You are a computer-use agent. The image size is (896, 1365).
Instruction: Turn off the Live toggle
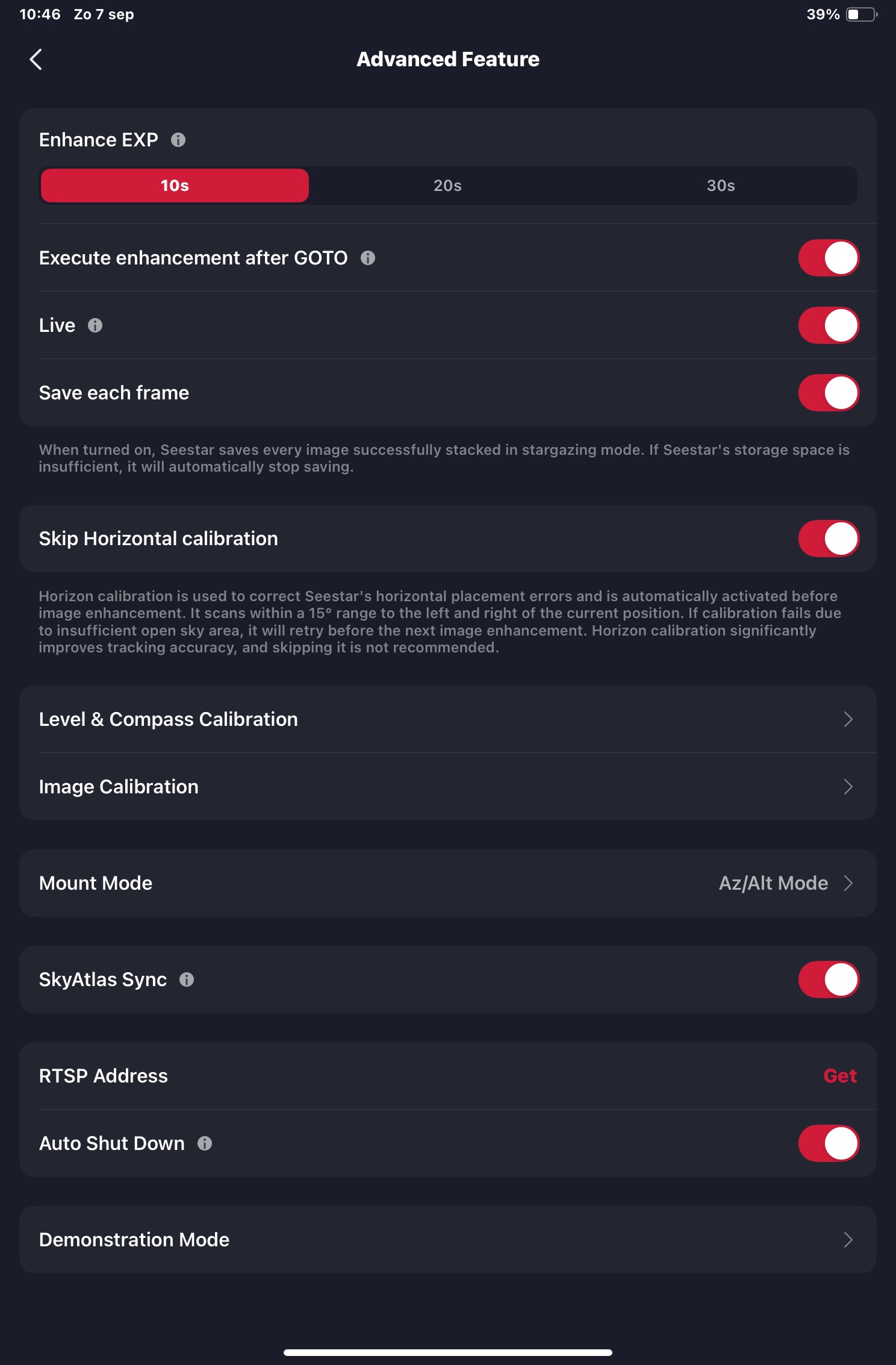[829, 325]
